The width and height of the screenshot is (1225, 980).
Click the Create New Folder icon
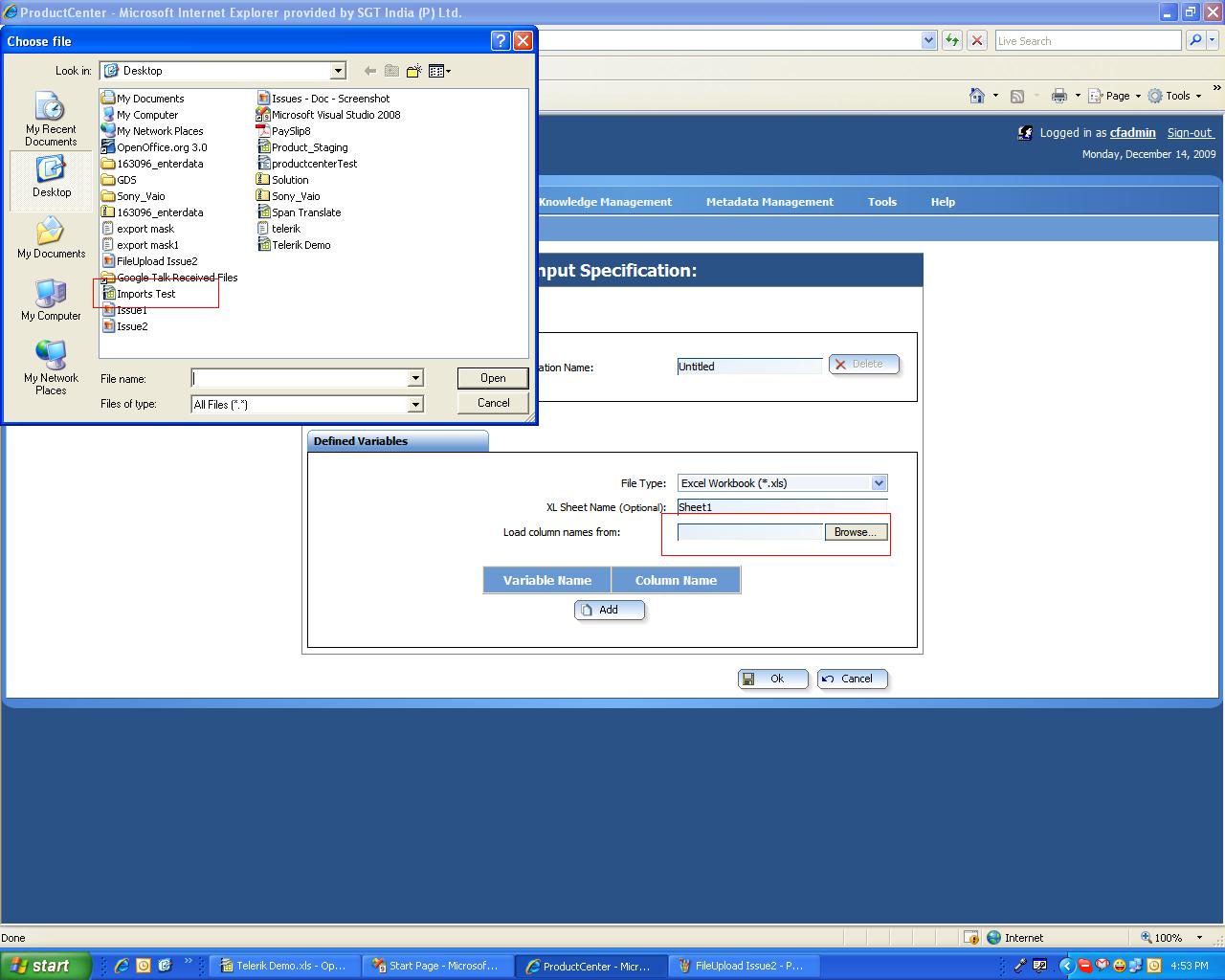413,71
